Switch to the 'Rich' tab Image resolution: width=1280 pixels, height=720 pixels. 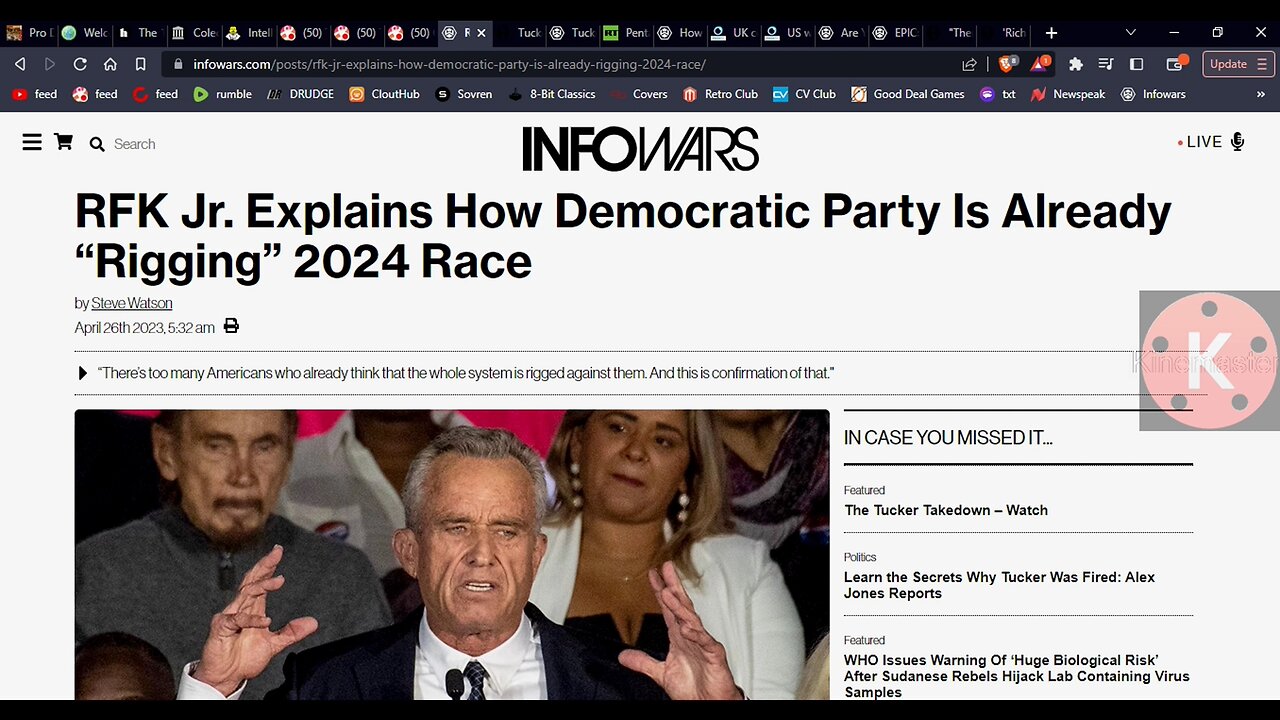pos(1004,33)
